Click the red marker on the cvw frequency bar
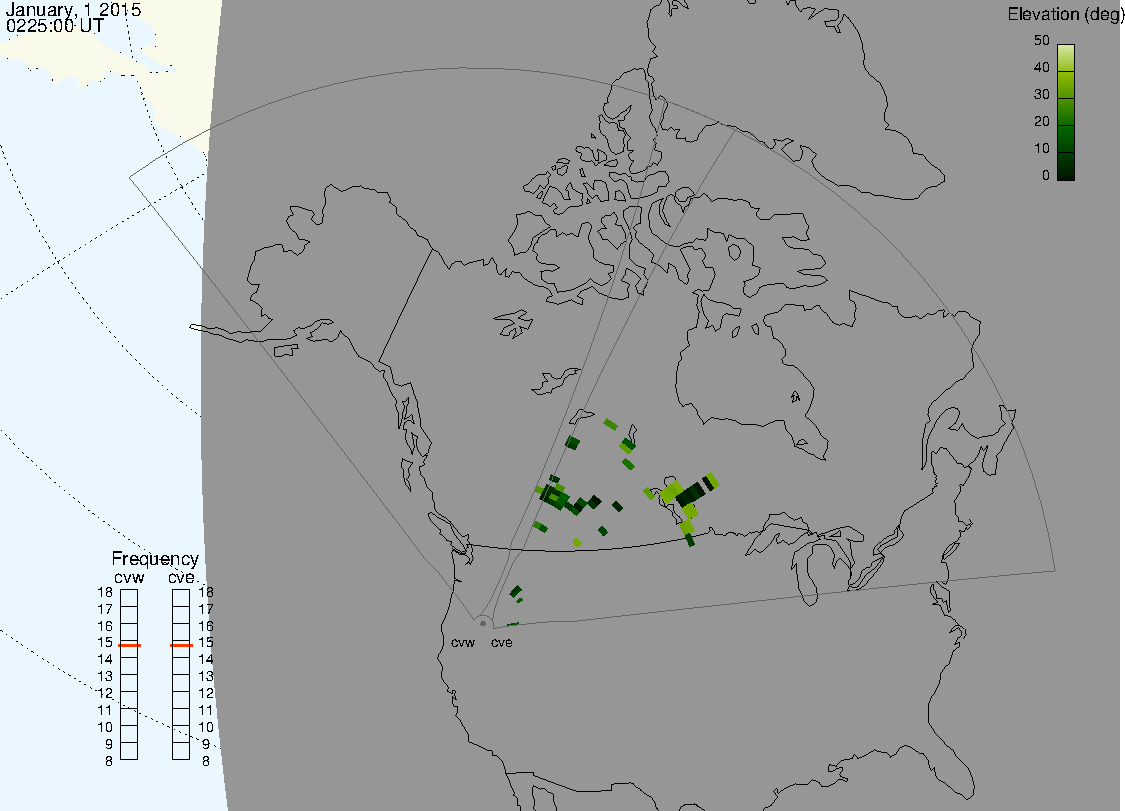Viewport: 1125px width, 811px height. coord(129,645)
